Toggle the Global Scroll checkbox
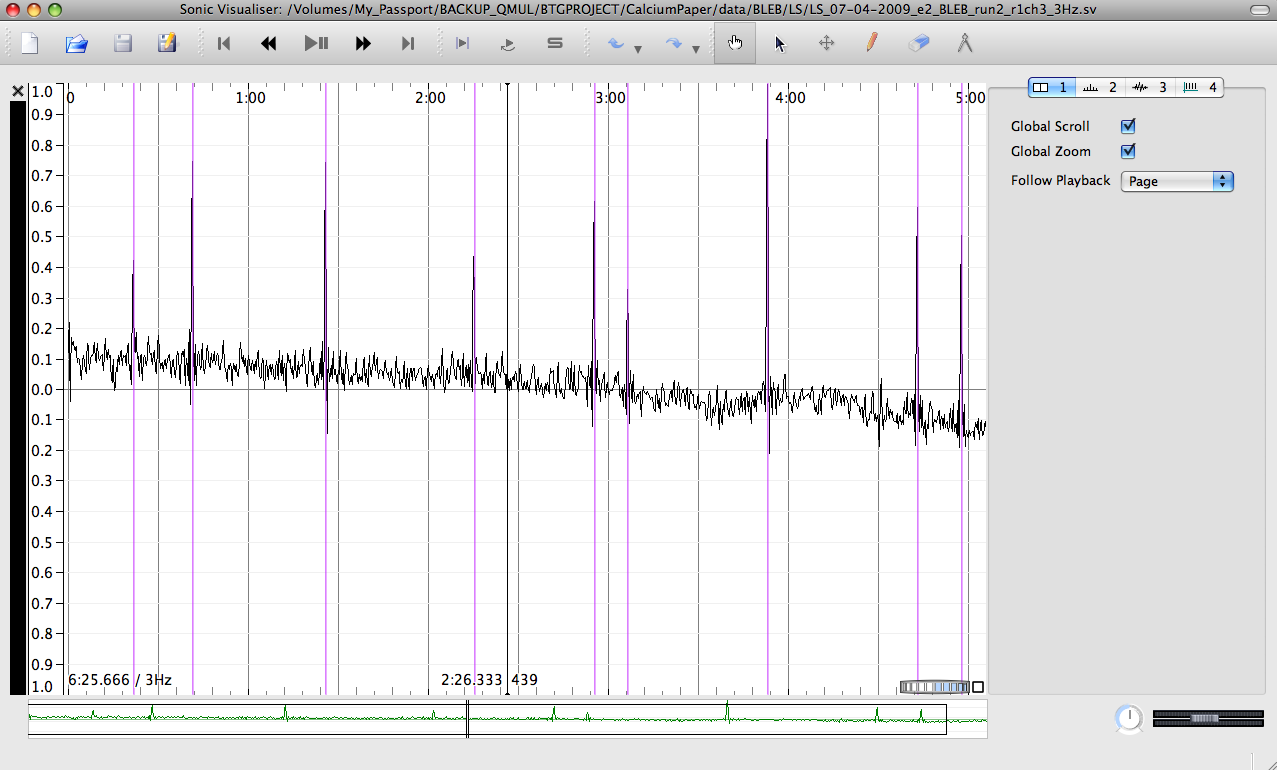The width and height of the screenshot is (1277, 770). click(x=1128, y=126)
